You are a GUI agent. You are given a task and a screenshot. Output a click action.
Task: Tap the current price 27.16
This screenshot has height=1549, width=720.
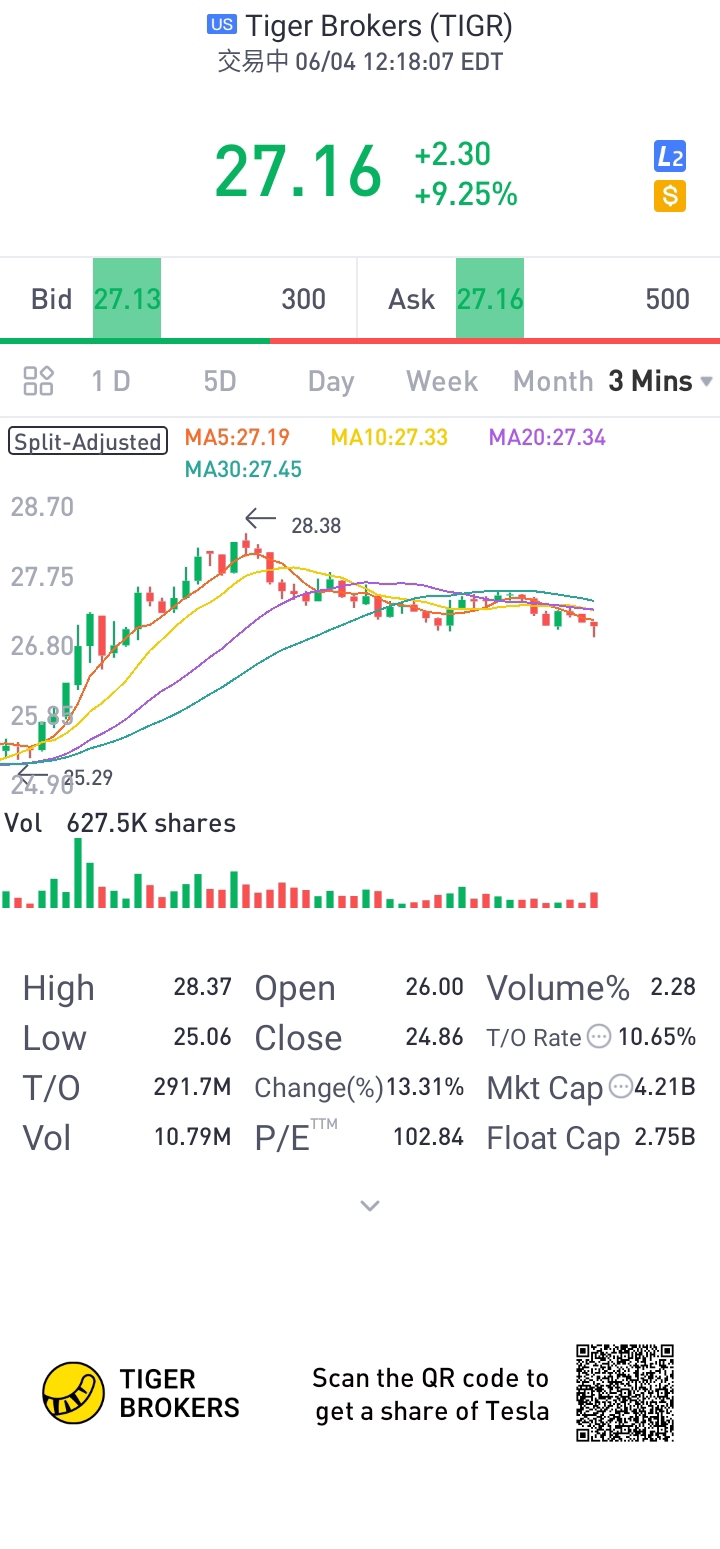pyautogui.click(x=298, y=172)
